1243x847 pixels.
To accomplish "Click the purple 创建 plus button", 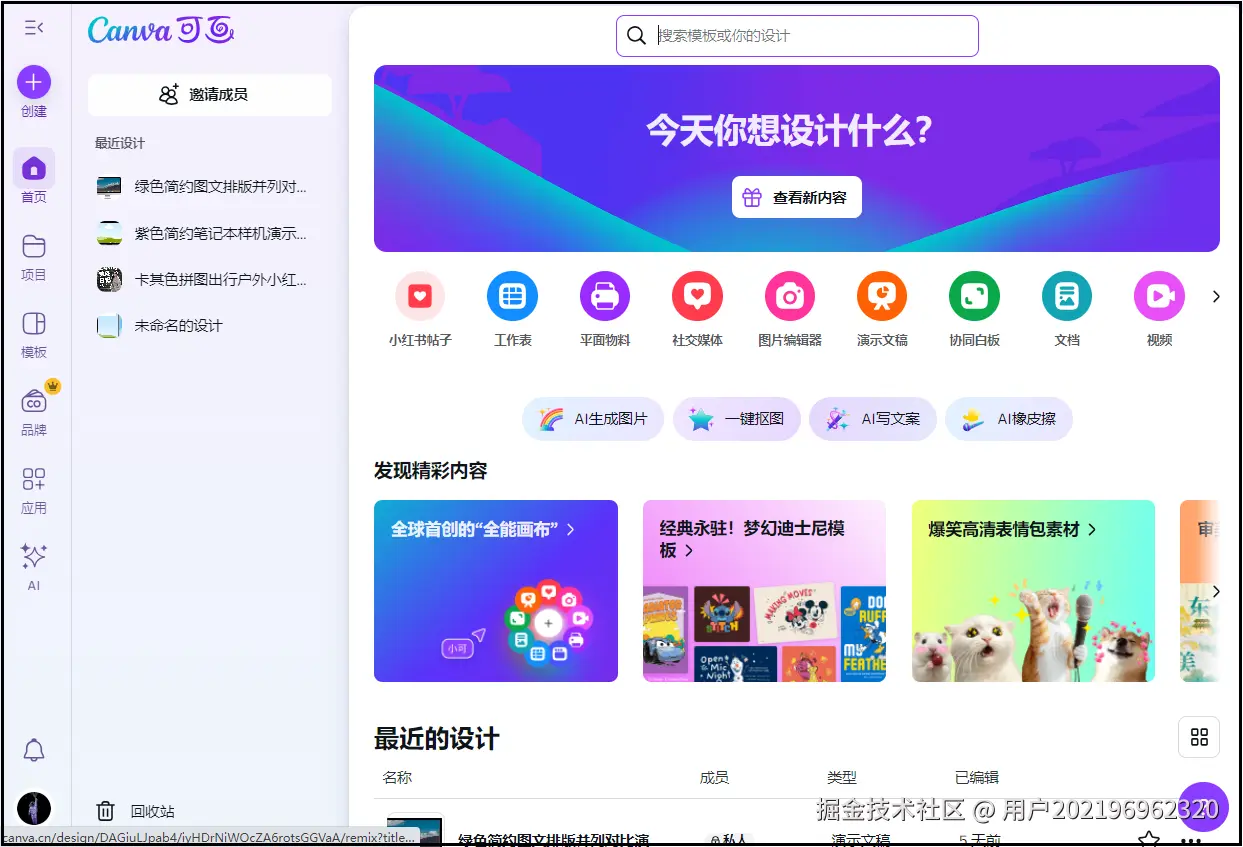I will [x=34, y=82].
